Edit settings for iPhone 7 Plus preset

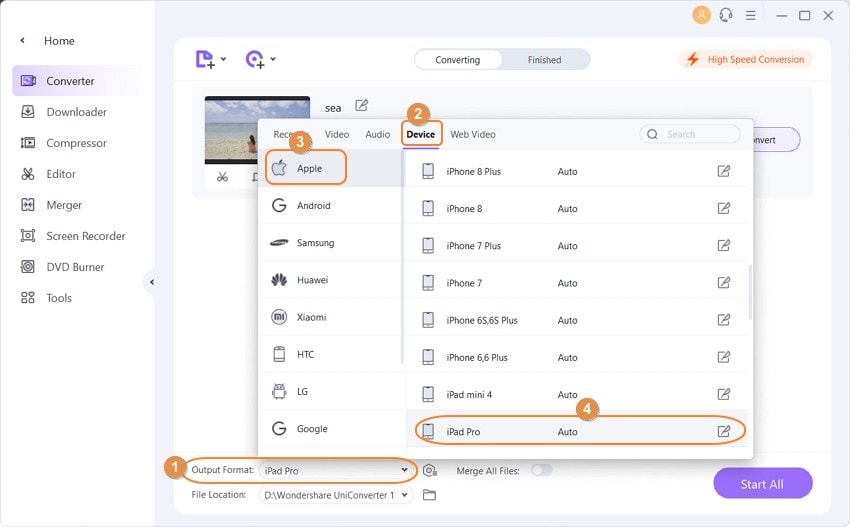pos(724,246)
